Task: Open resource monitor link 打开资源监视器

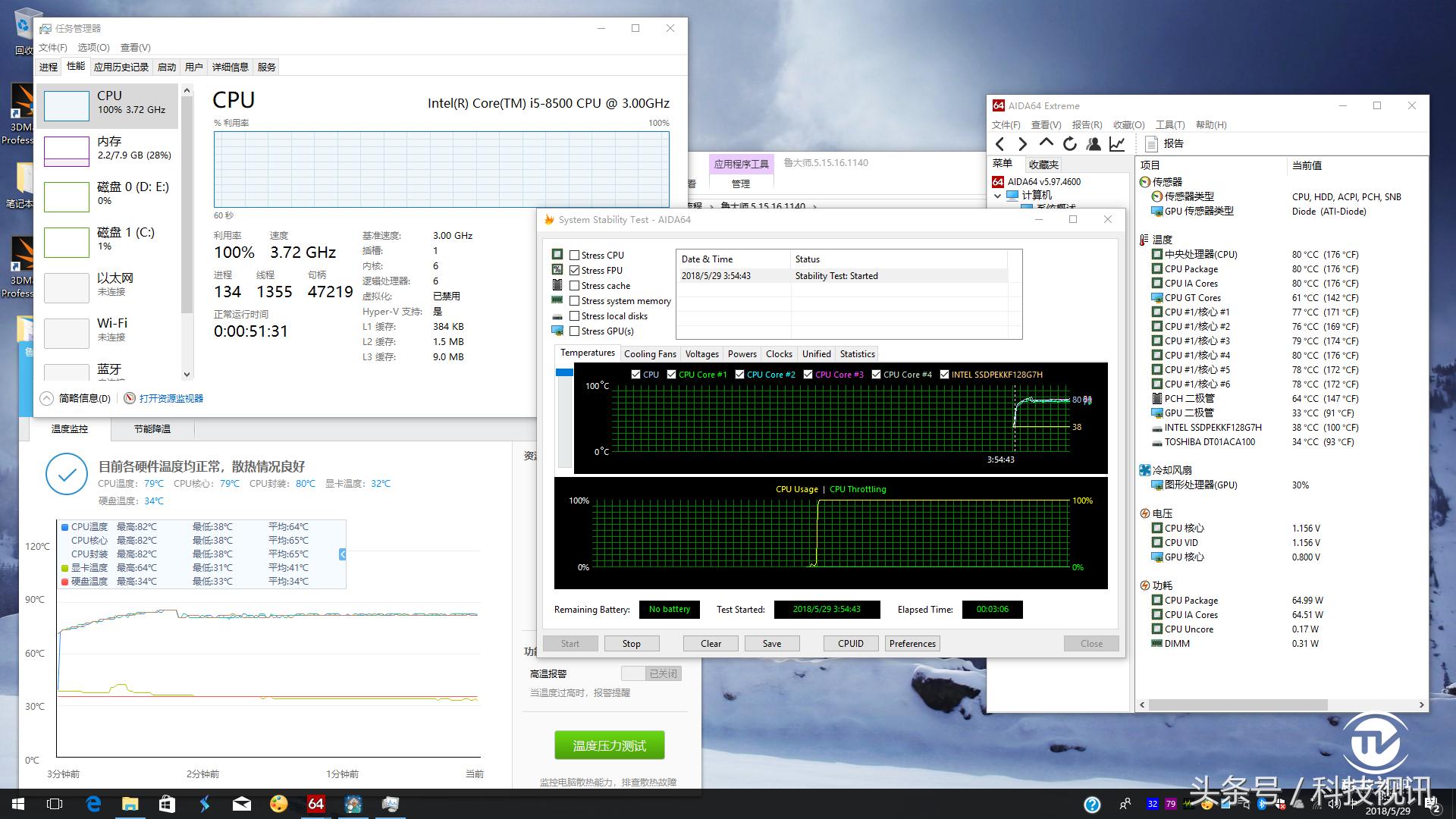Action: click(x=171, y=398)
